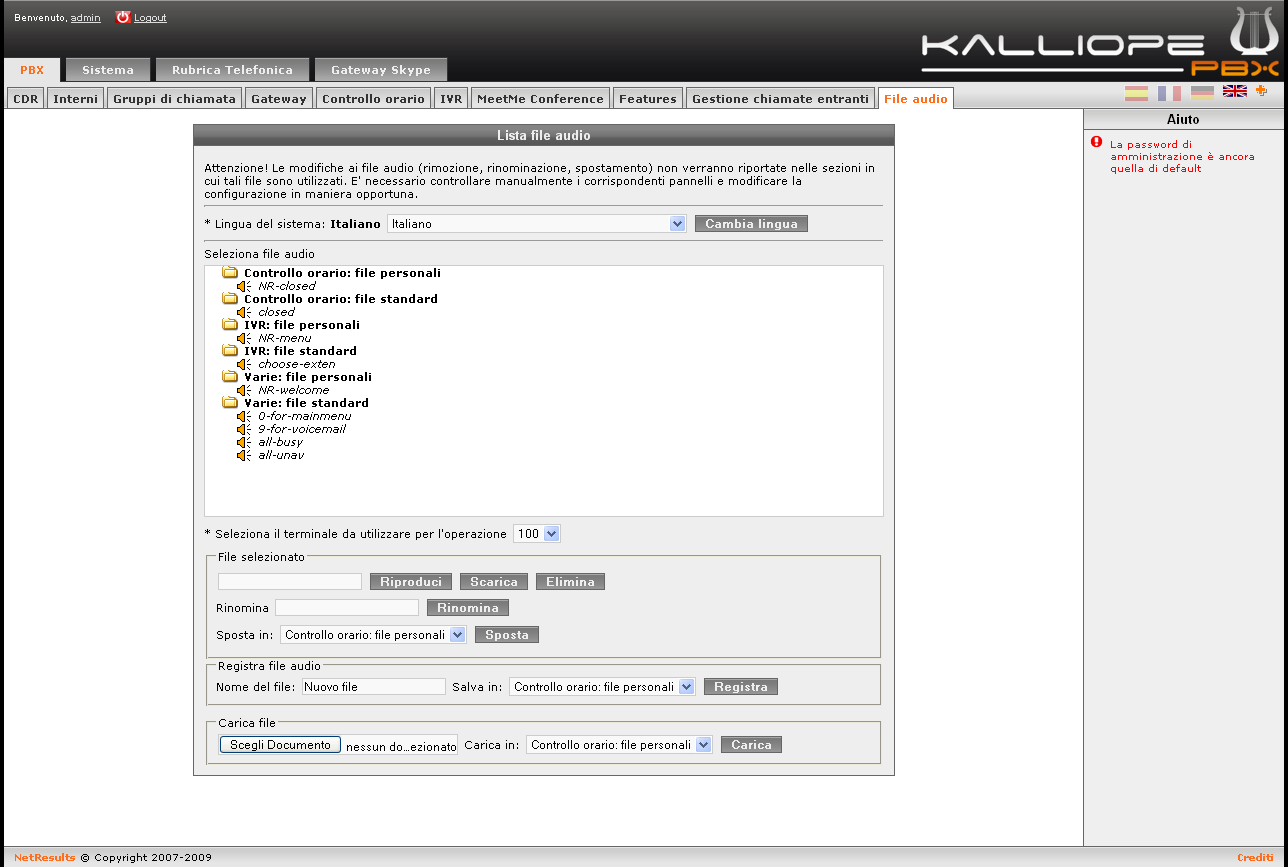Switch language using the French flag
The height and width of the screenshot is (867, 1288).
(x=1169, y=93)
